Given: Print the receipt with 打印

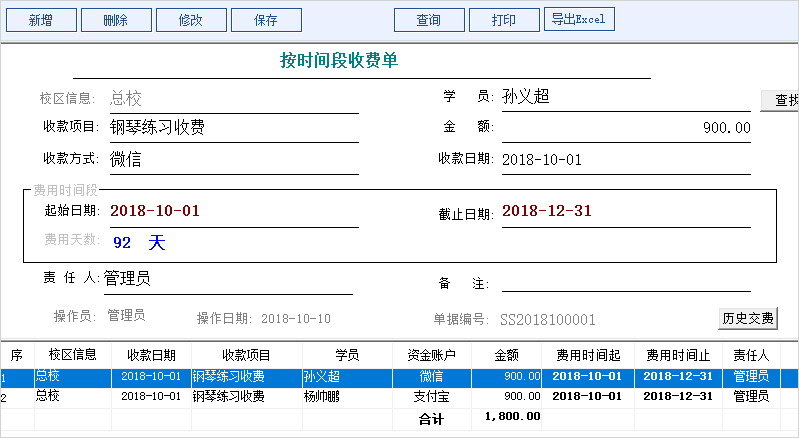Looking at the screenshot, I should [504, 20].
